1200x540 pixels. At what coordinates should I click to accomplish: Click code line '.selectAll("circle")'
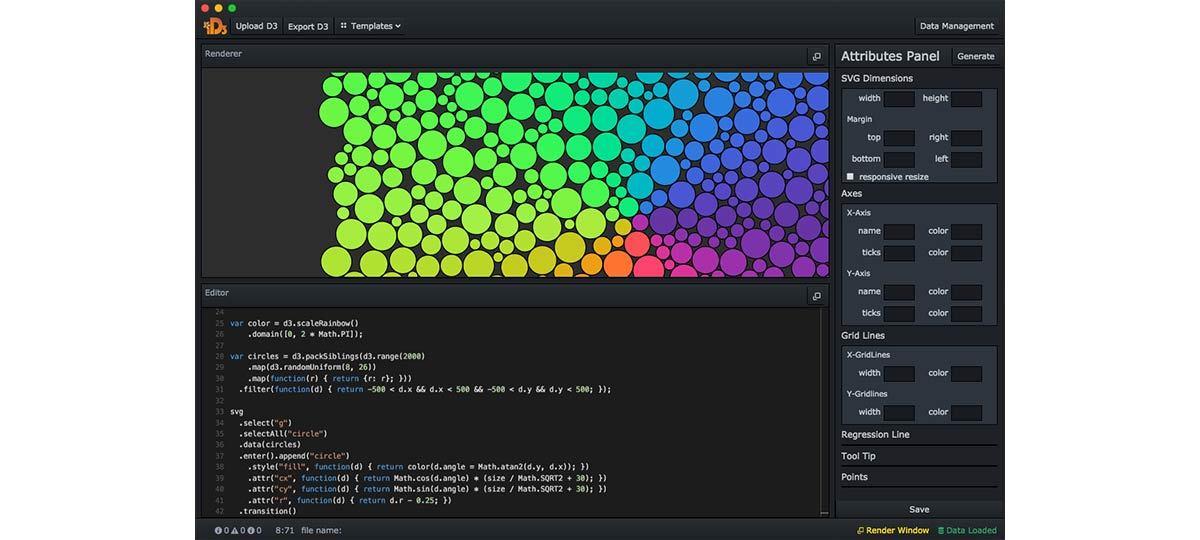pos(283,434)
